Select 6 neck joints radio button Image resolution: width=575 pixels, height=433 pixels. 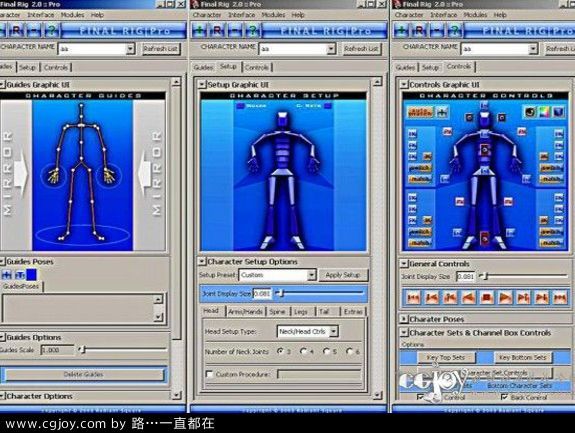pyautogui.click(x=349, y=351)
